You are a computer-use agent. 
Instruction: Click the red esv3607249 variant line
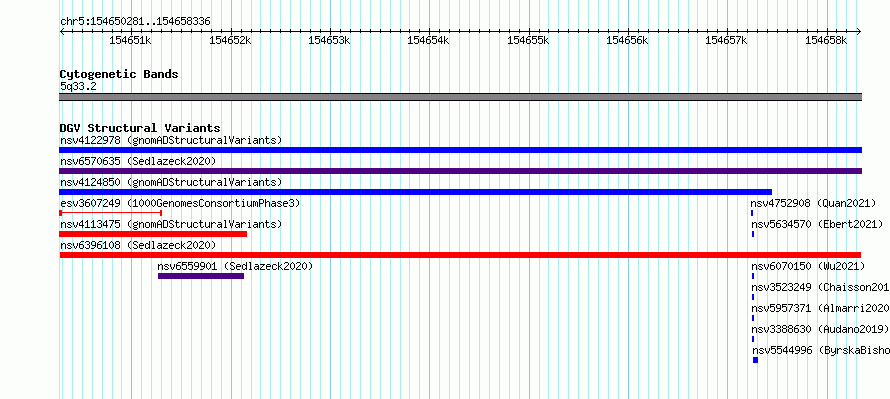coord(111,213)
